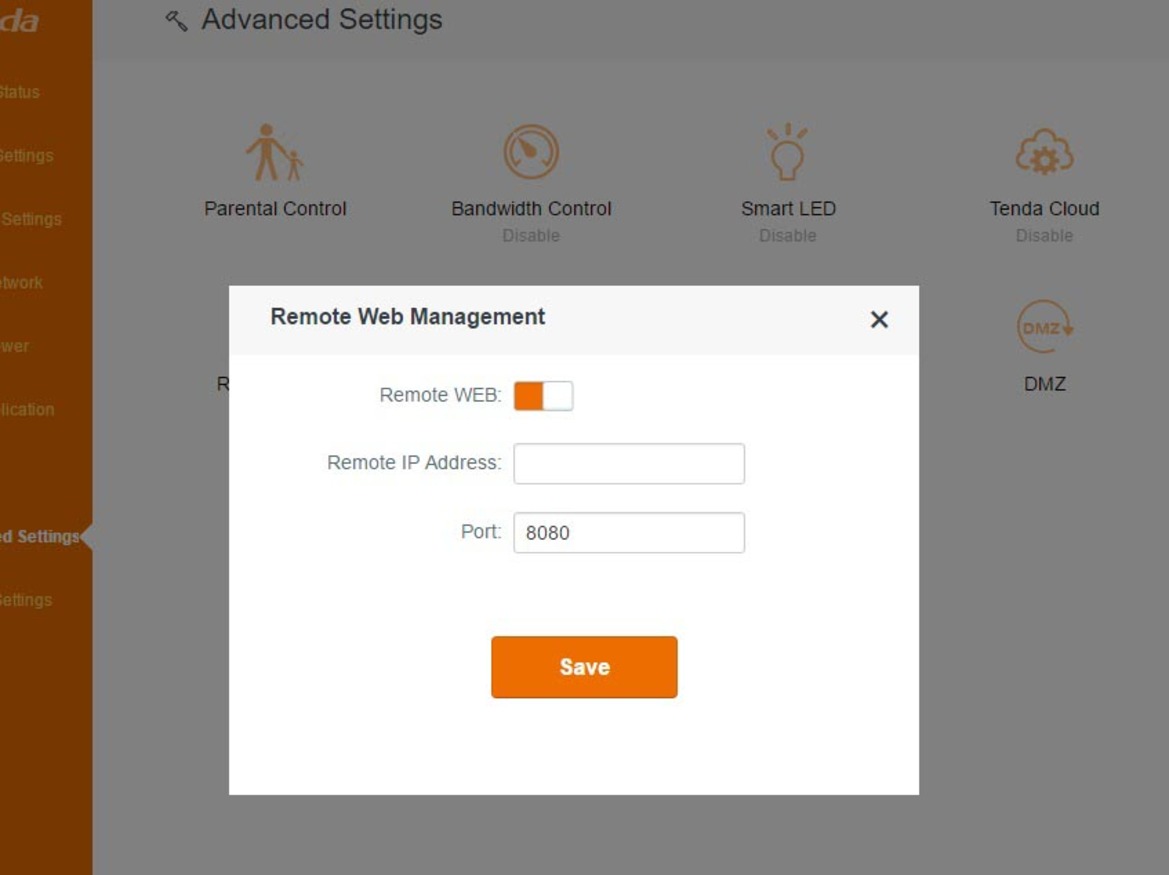Open the Parental Control icon
1169x875 pixels.
pyautogui.click(x=274, y=153)
